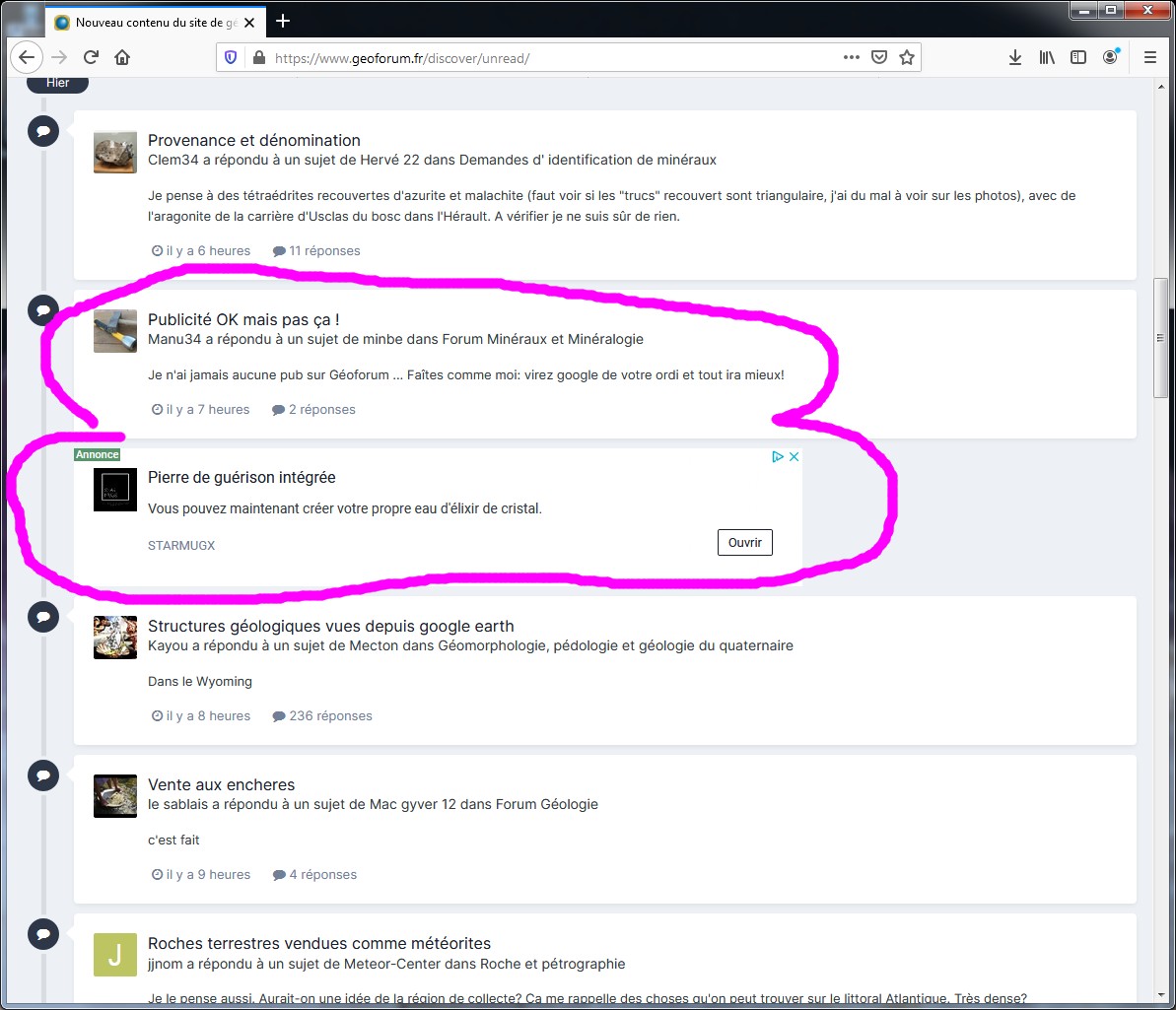Open the browser home page icon
Screen dimensions: 1176x1010
tap(122, 58)
